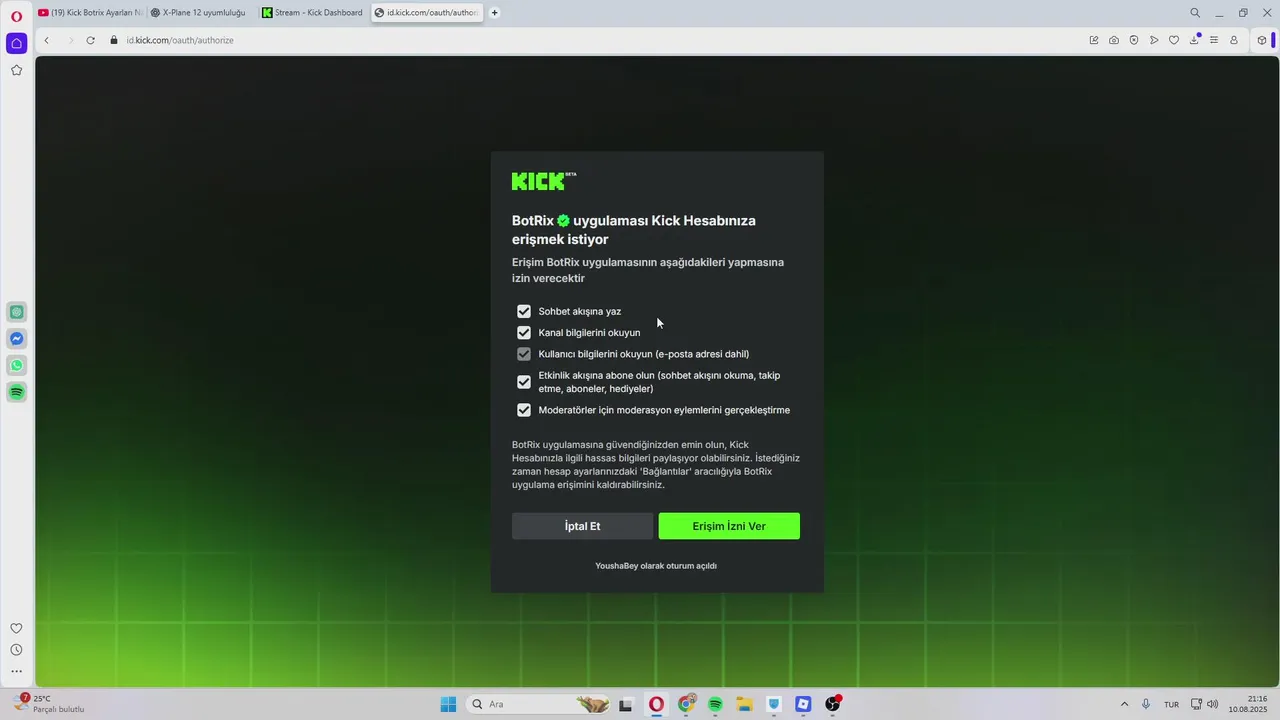Open the extensions cube icon
Image resolution: width=1280 pixels, height=720 pixels.
1262,40
